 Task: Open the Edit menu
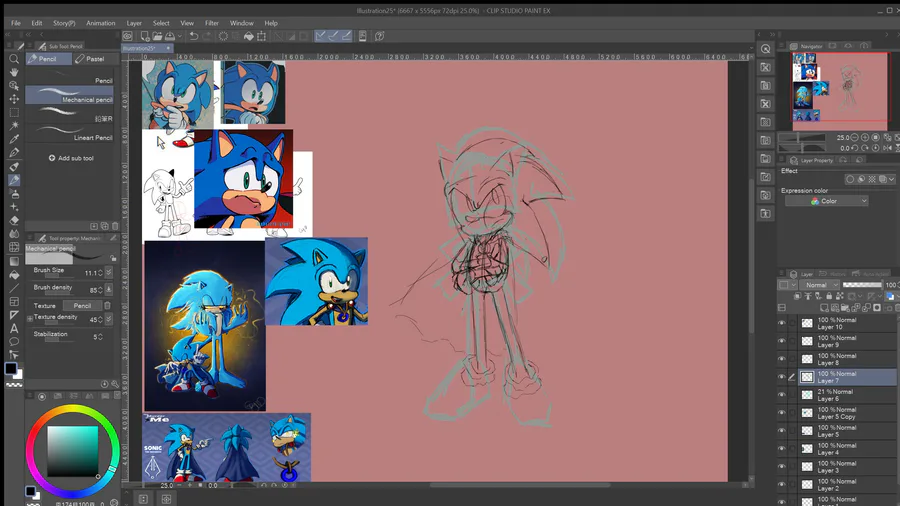[x=37, y=23]
